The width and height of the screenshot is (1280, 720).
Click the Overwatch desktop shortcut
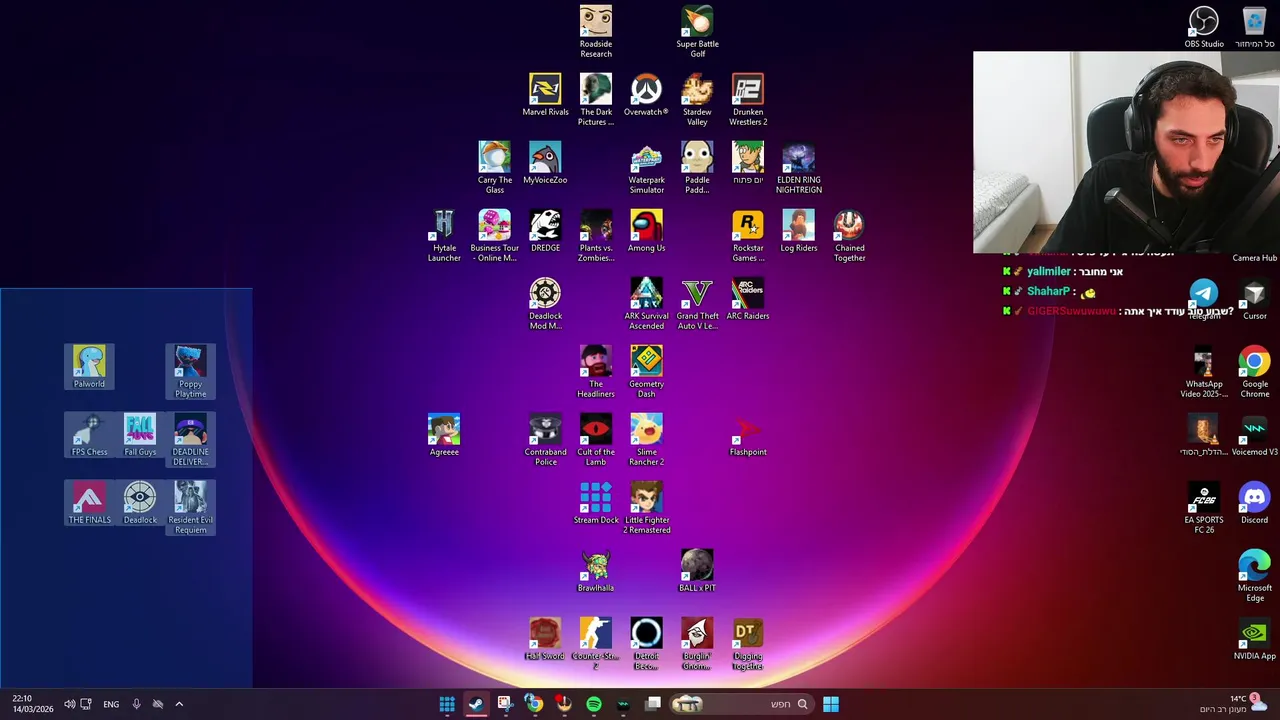[x=646, y=95]
